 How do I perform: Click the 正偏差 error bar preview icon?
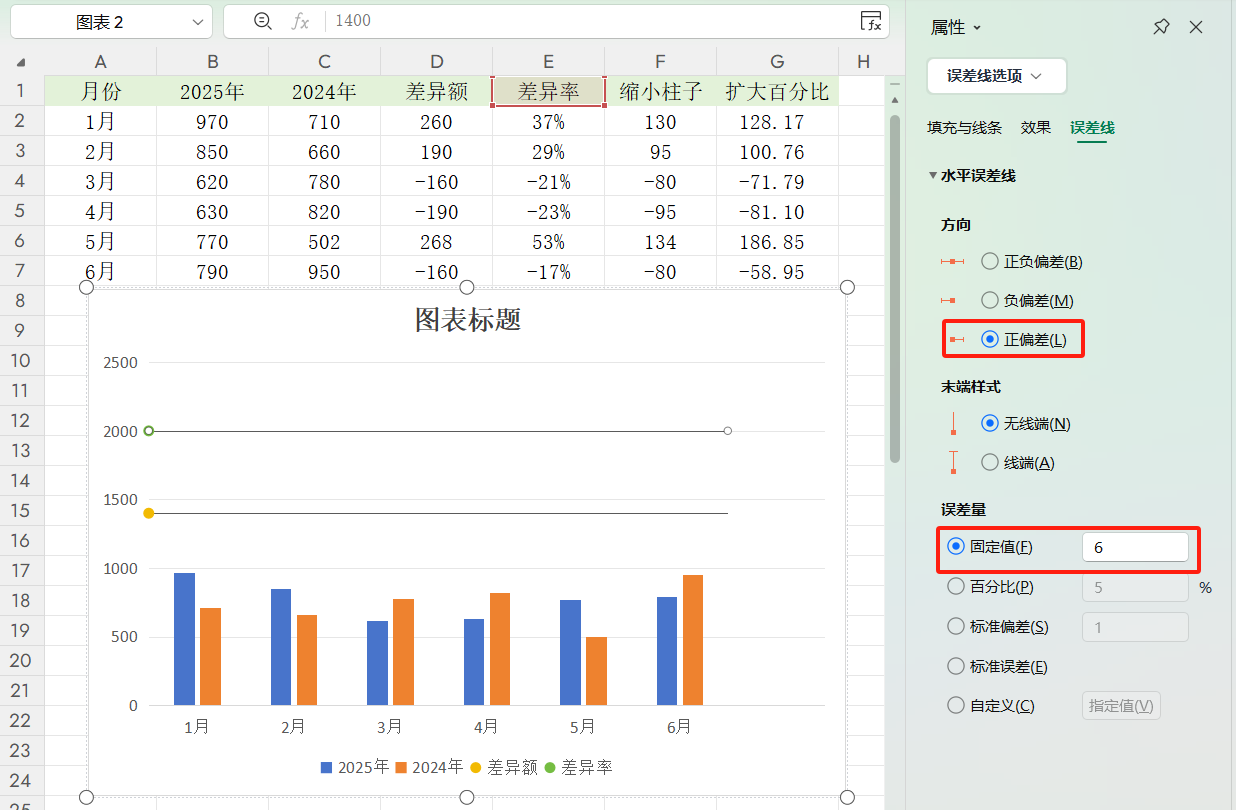pyautogui.click(x=955, y=338)
